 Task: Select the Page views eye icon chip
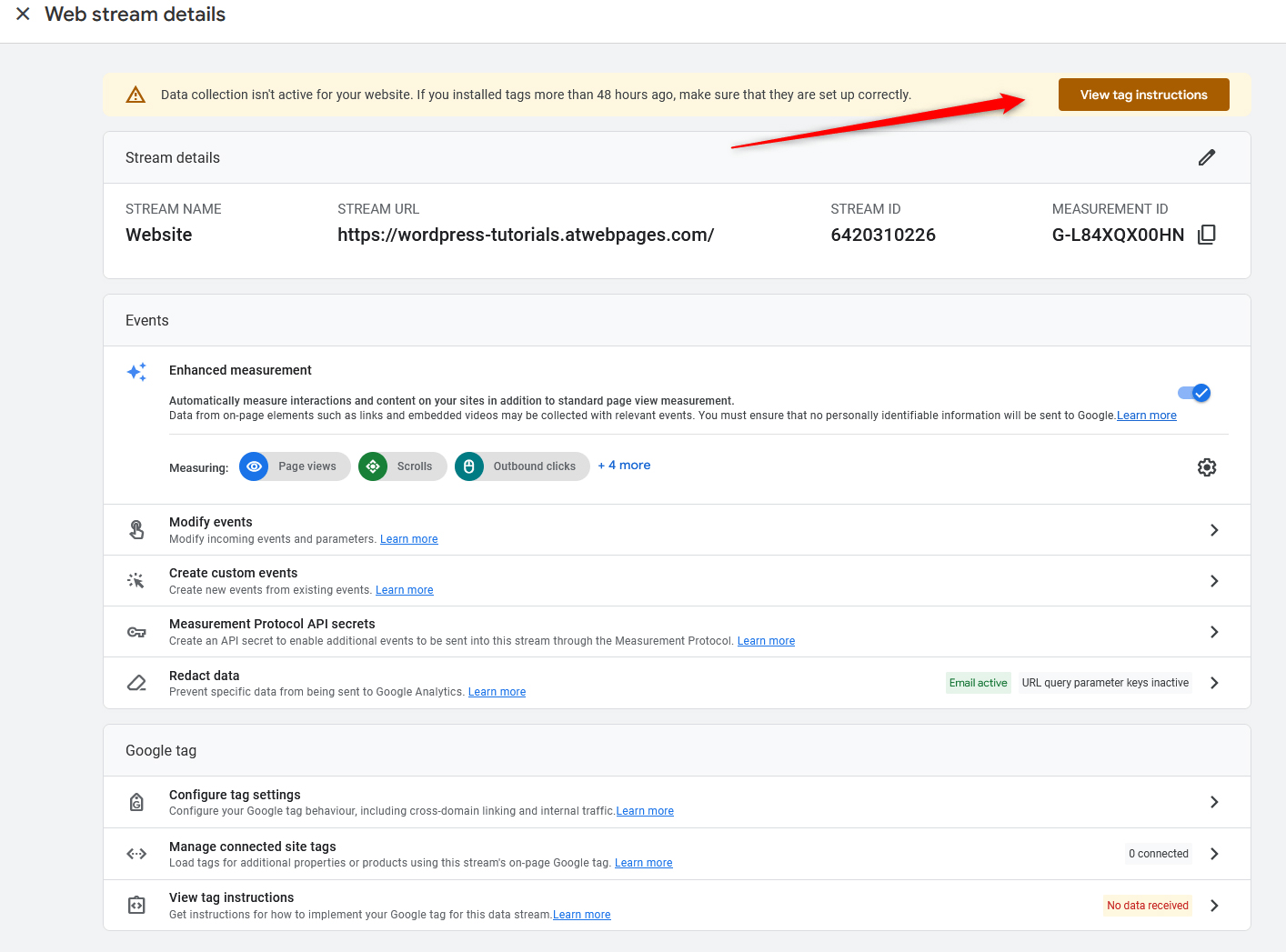254,466
